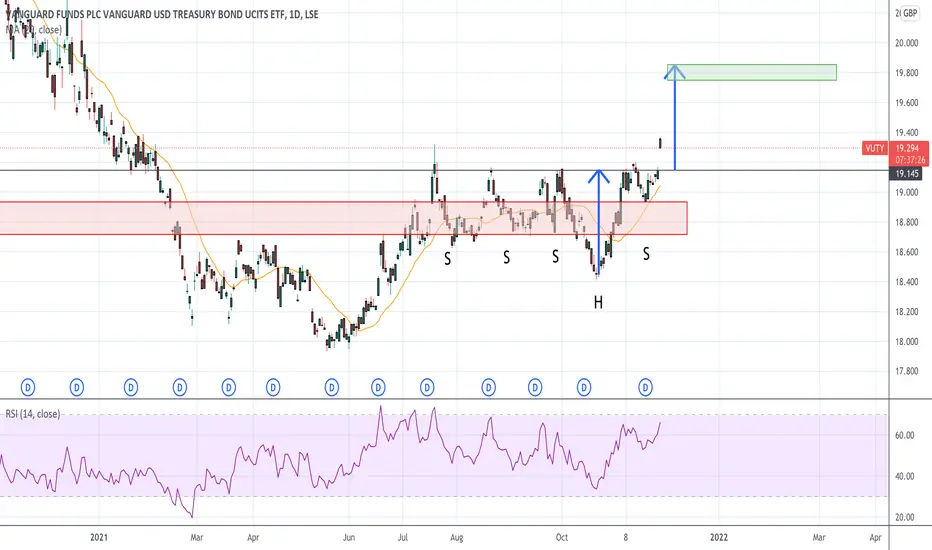Click the Jul time axis label
This screenshot has height=550, width=932.
click(402, 538)
